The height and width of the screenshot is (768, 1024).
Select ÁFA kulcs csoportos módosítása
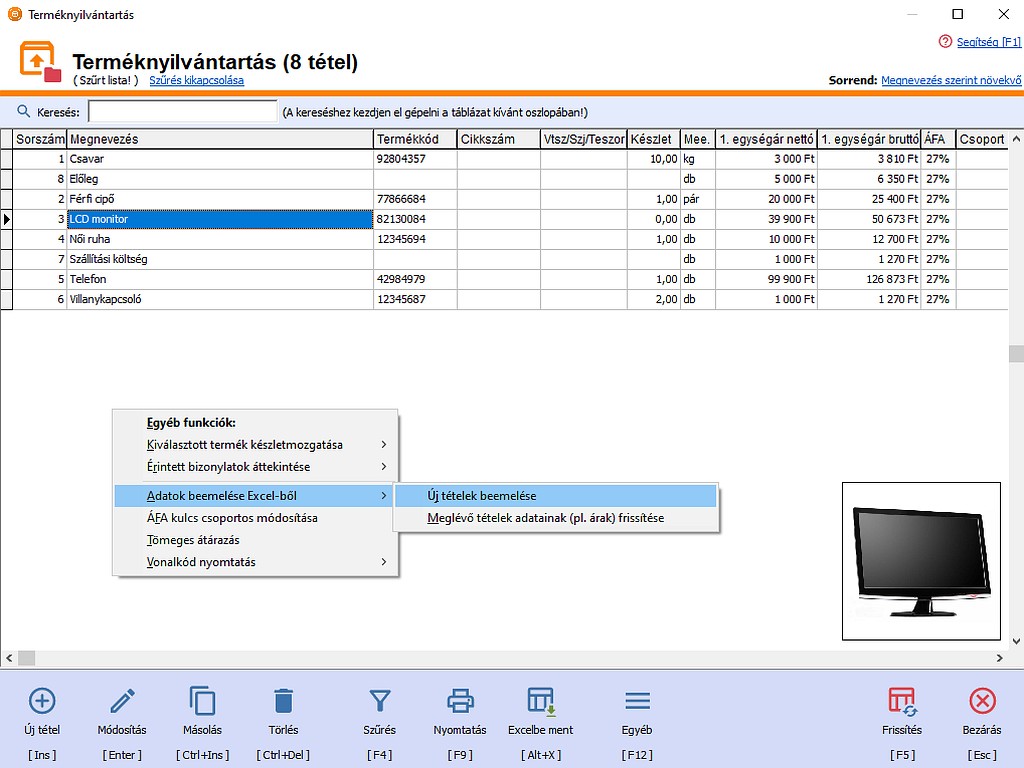[232, 518]
